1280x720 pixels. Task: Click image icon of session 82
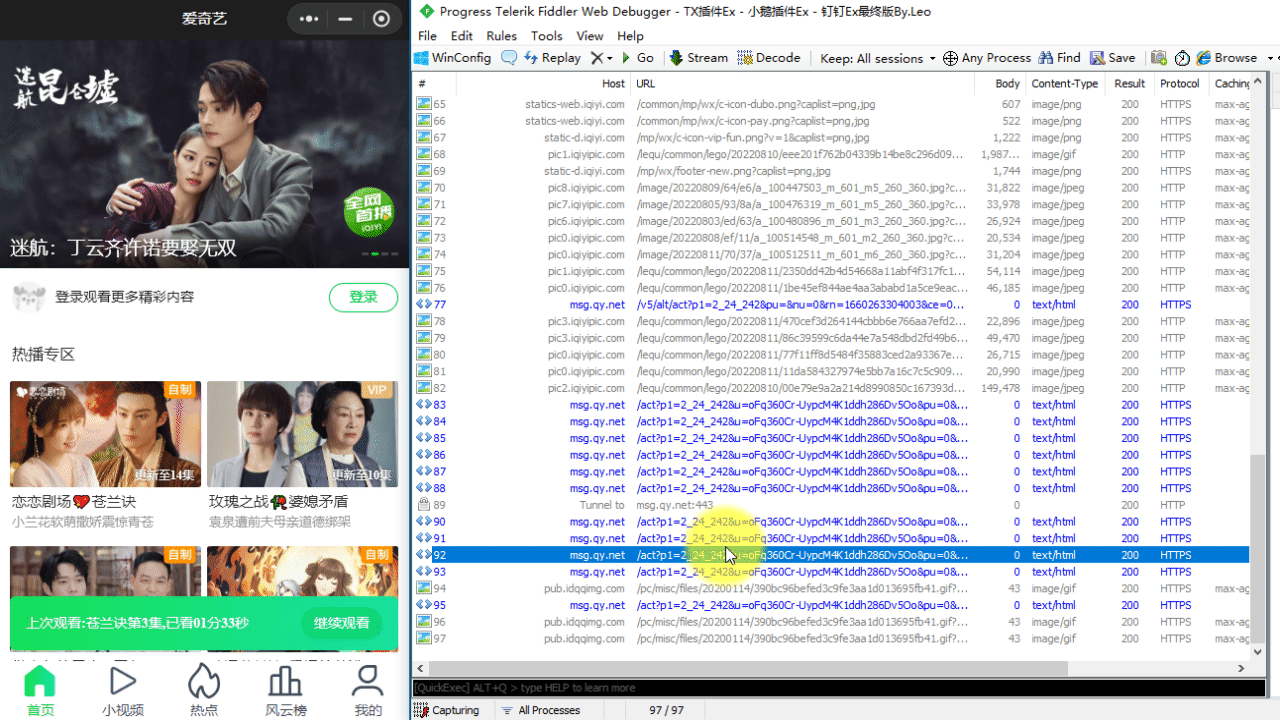pos(424,388)
